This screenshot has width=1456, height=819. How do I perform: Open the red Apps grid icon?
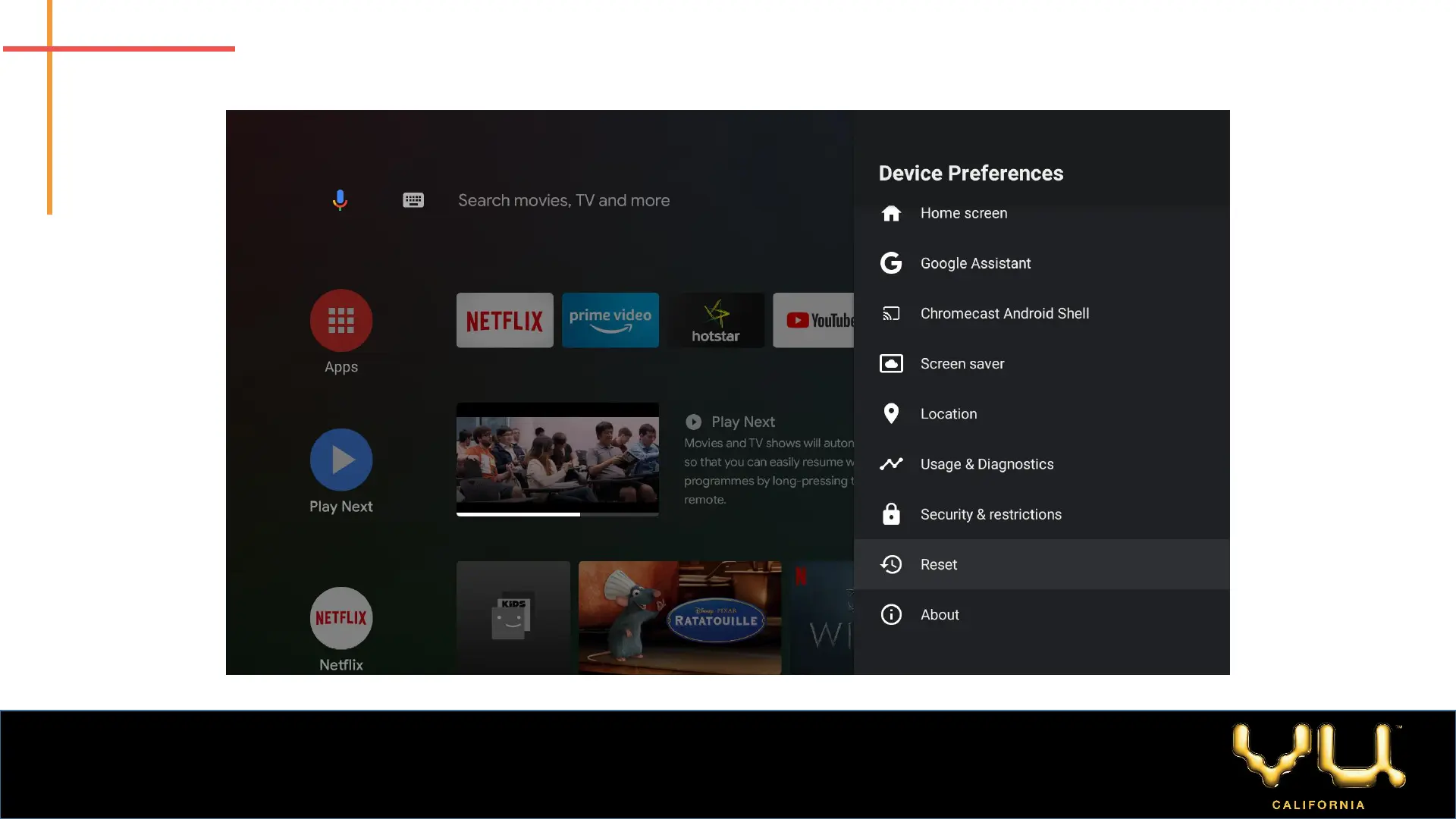[x=341, y=320]
